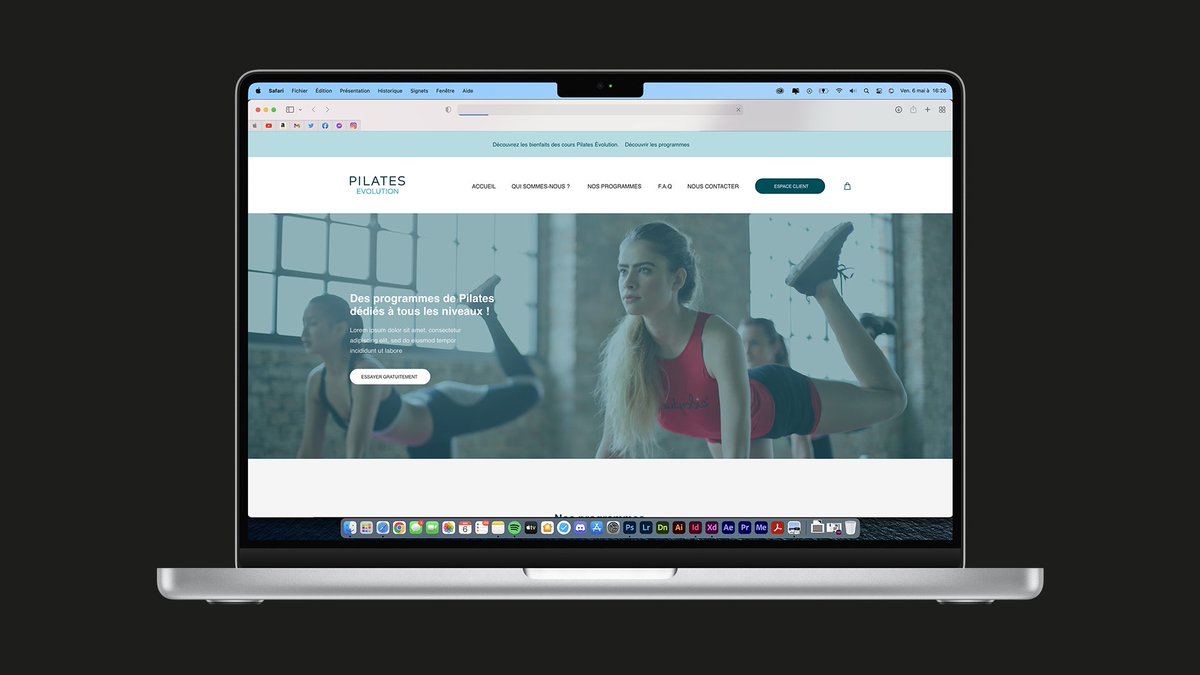
Task: Open Google Chrome from the Dock
Action: coord(399,527)
